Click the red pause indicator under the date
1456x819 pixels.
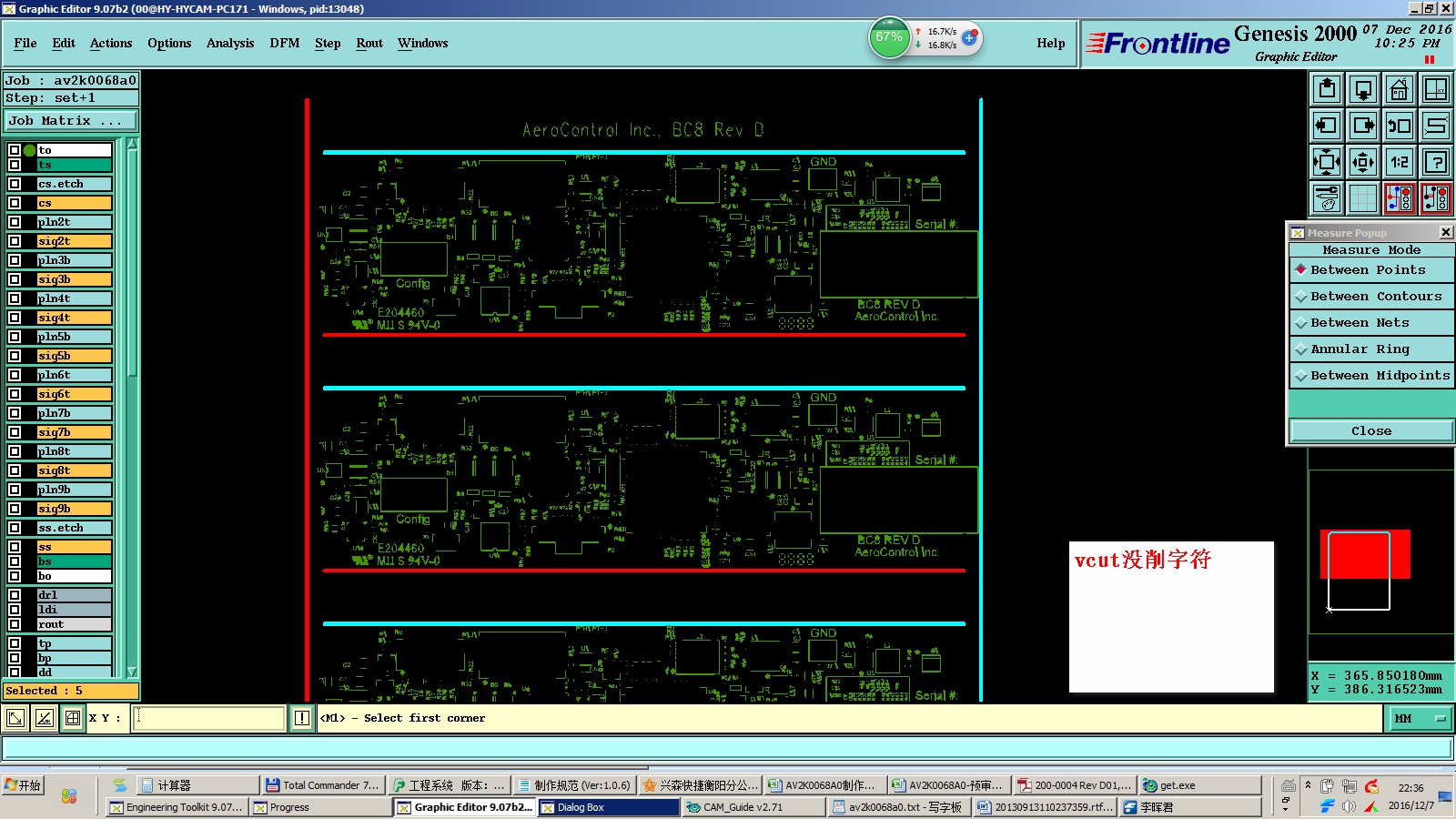(x=1430, y=60)
